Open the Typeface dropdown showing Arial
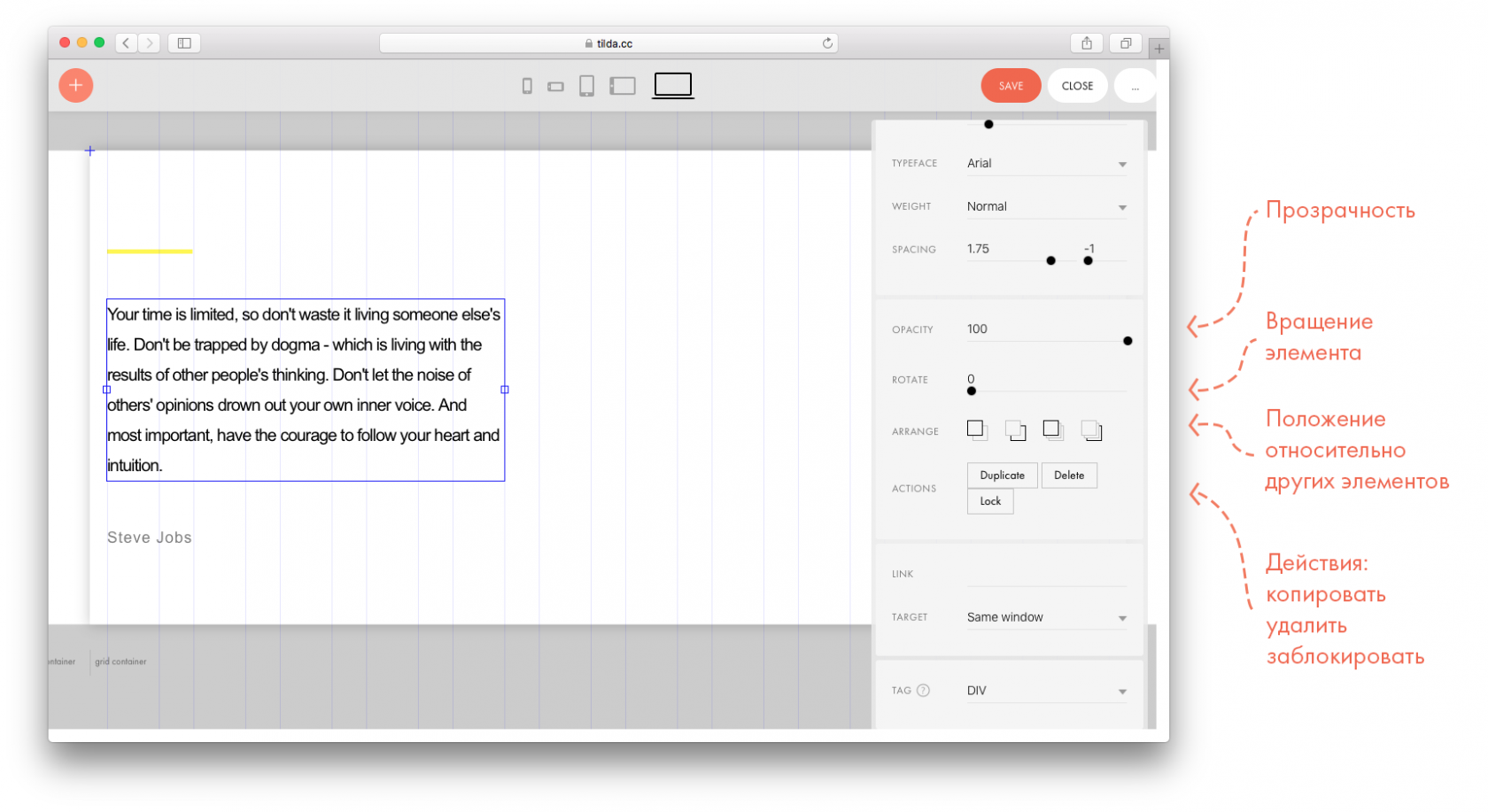This screenshot has height=812, width=1488. point(1046,164)
